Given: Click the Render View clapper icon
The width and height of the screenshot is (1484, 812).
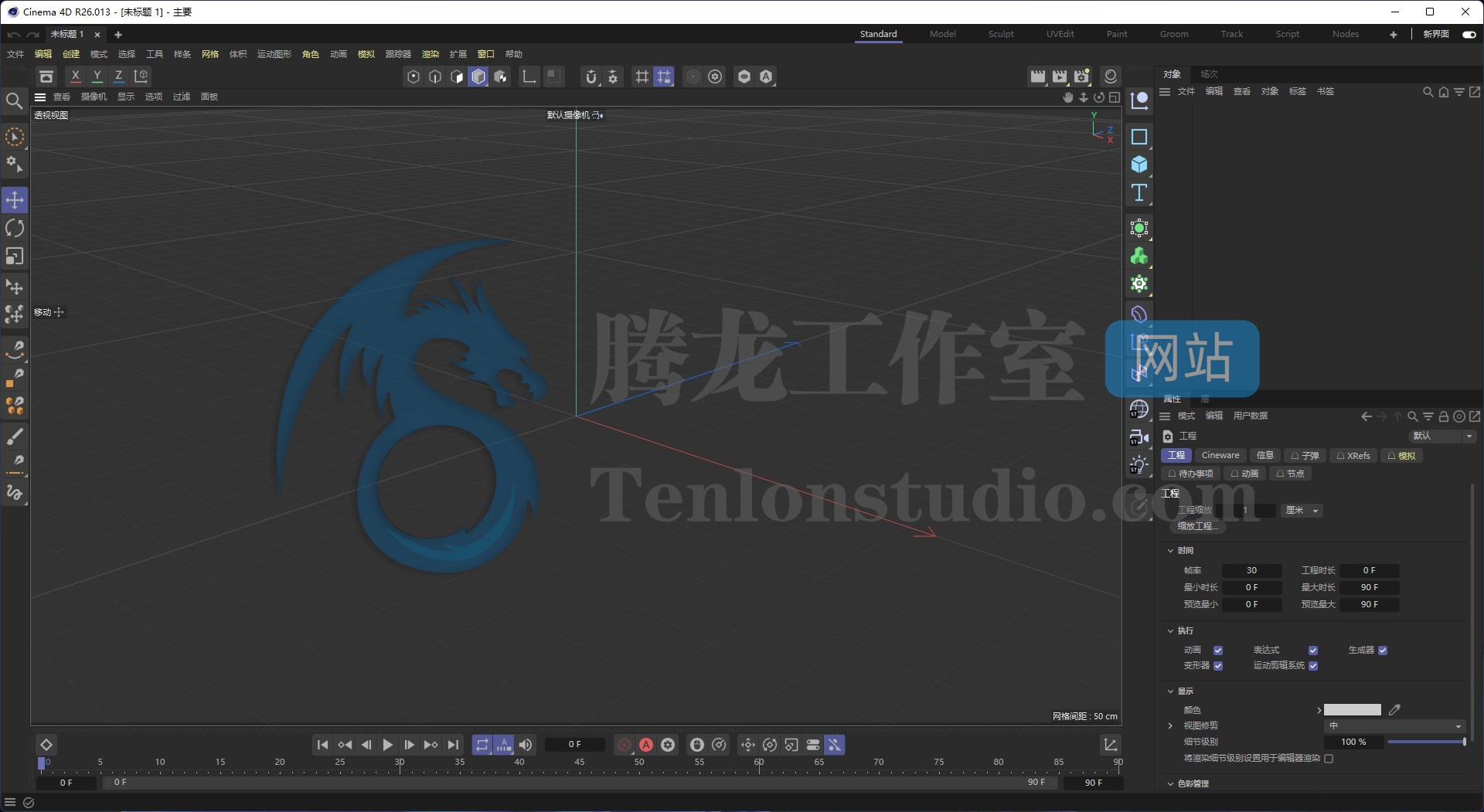Looking at the screenshot, I should point(1038,76).
